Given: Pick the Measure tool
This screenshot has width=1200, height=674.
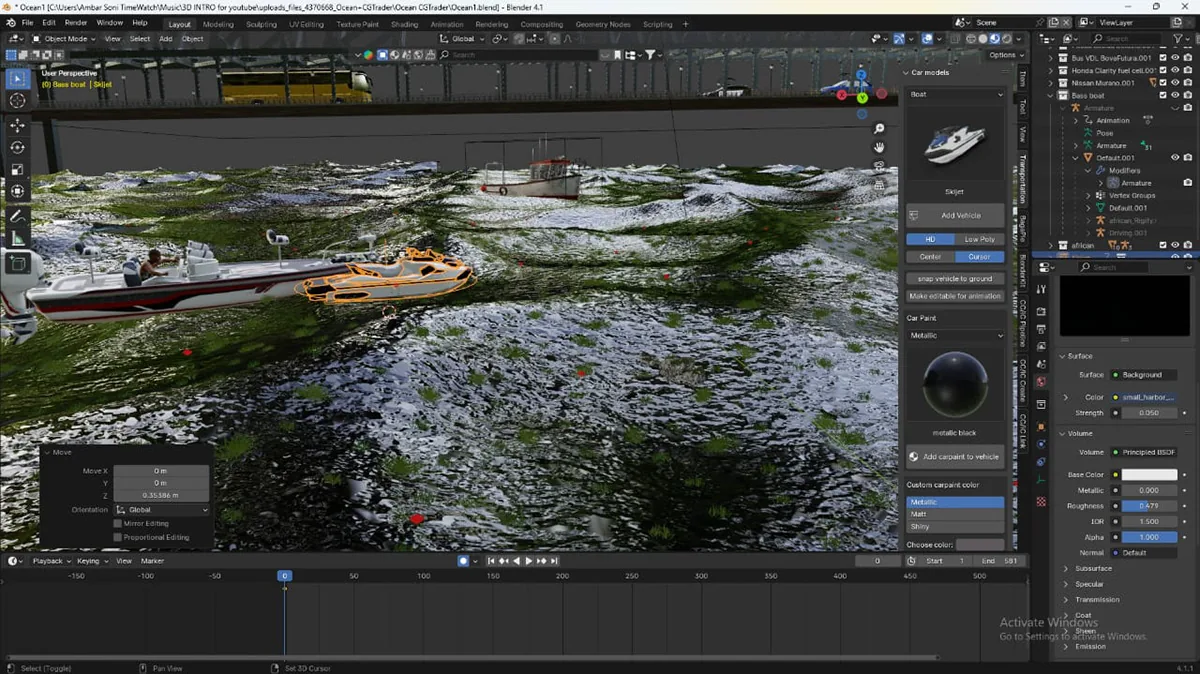Looking at the screenshot, I should pos(18,238).
